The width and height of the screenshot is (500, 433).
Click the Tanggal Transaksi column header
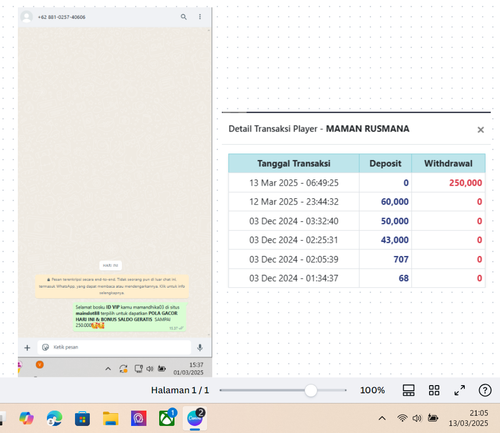(294, 163)
